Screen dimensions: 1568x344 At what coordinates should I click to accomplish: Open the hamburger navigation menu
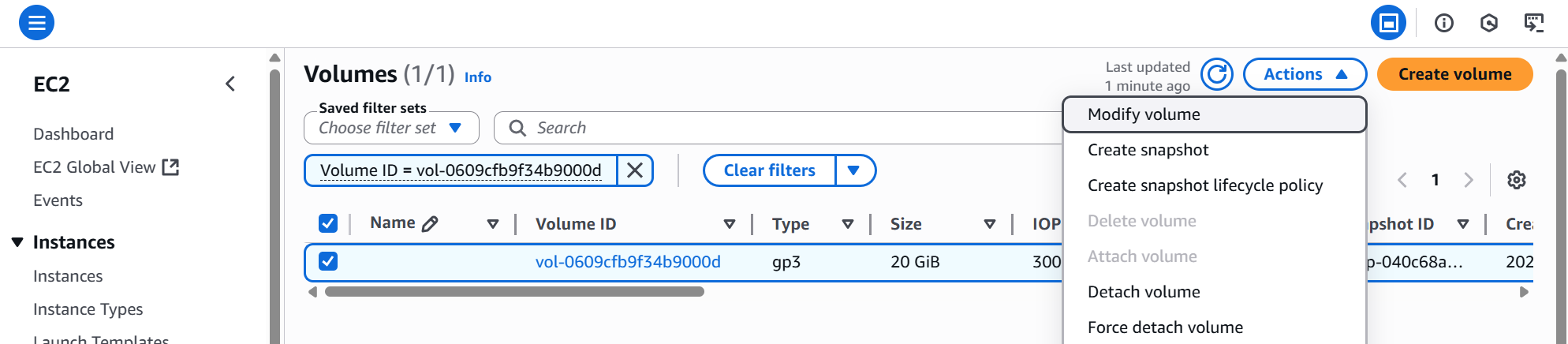point(36,22)
